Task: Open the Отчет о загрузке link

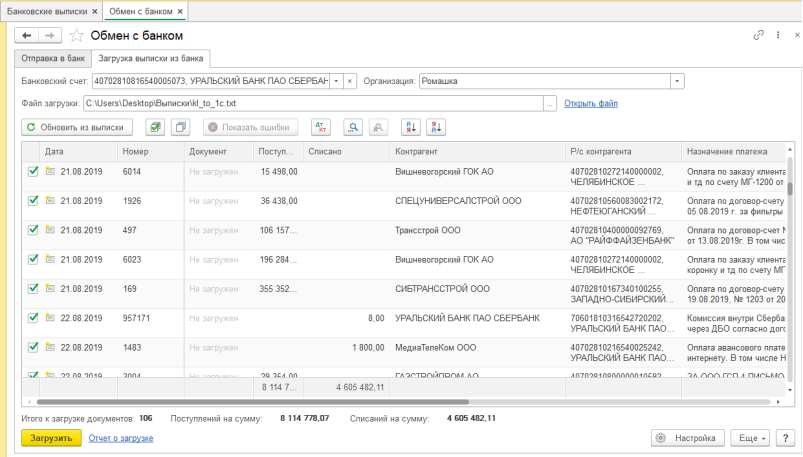Action: [121, 438]
